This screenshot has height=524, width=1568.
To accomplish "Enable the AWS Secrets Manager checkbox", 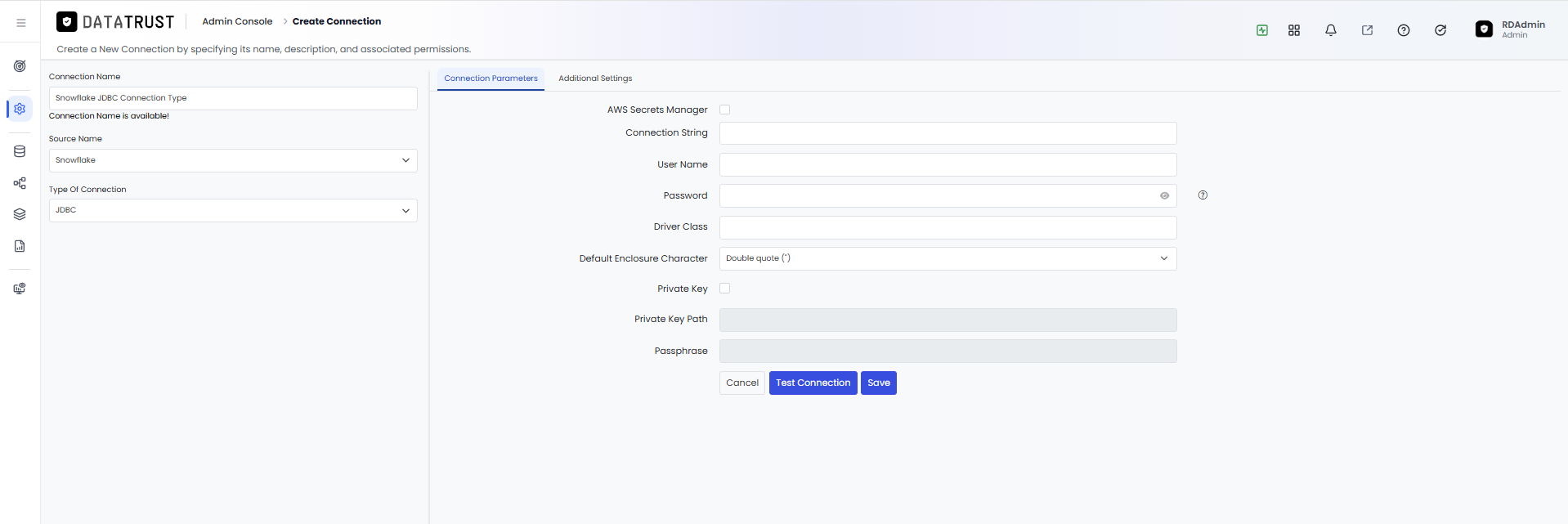I will tap(724, 110).
